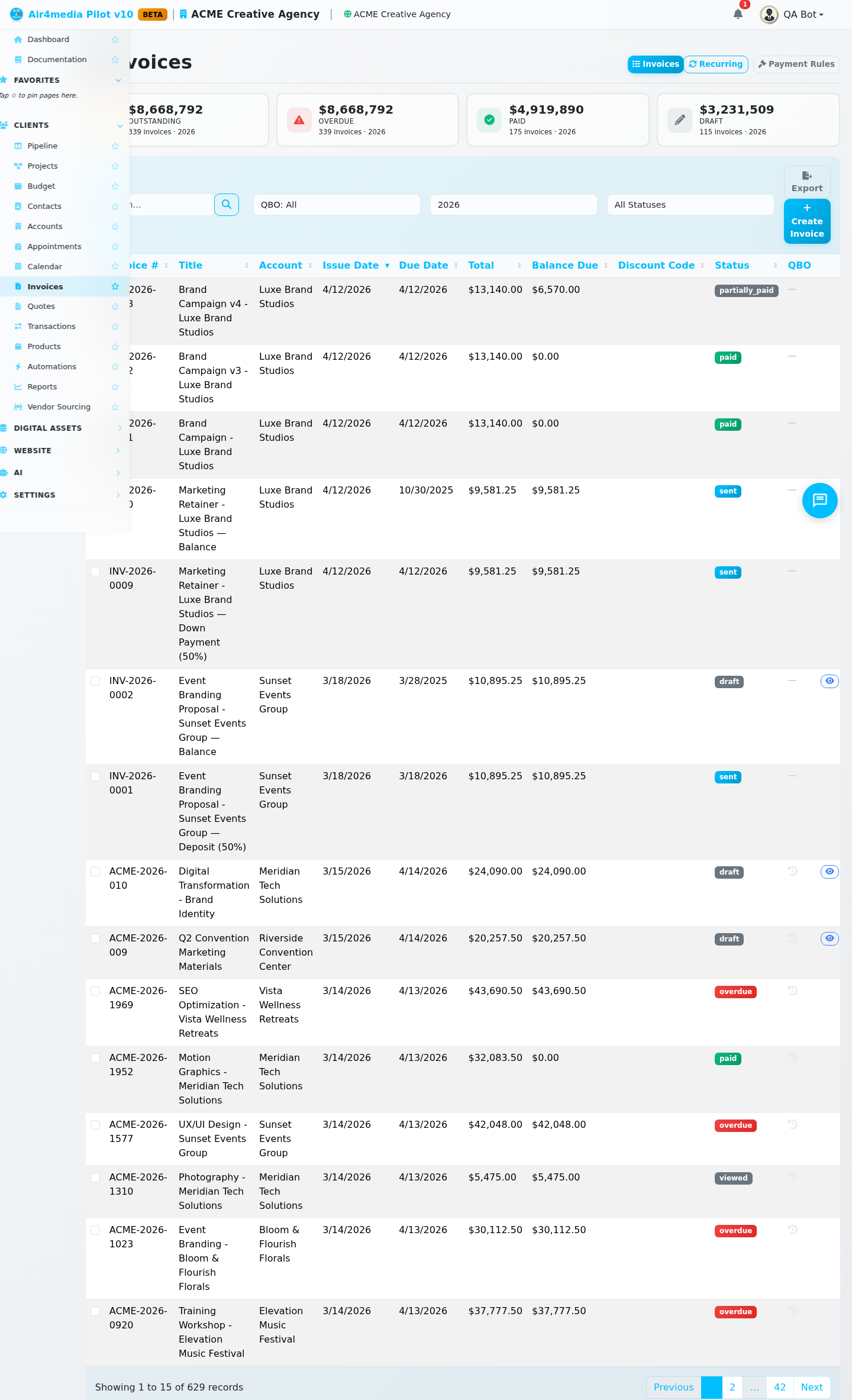Click the paid checkmark card icon
The width and height of the screenshot is (852, 1400).
pos(489,120)
